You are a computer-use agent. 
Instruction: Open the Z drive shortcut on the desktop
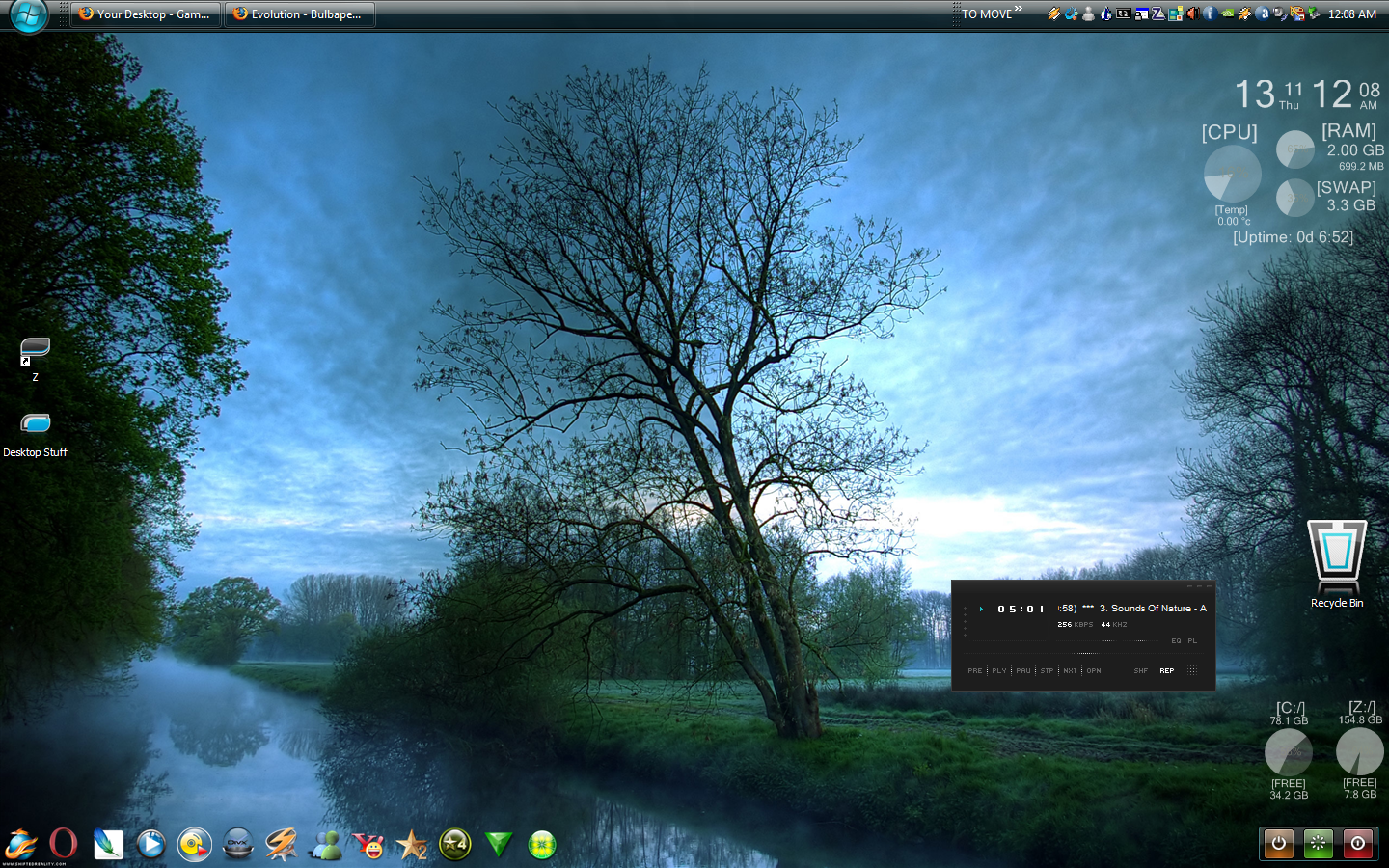tap(35, 359)
